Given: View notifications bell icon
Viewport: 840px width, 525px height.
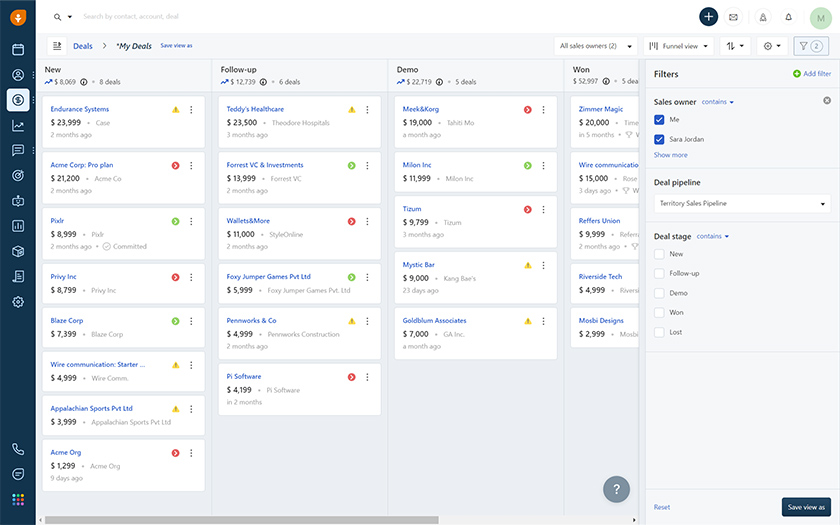Looking at the screenshot, I should click(x=788, y=17).
